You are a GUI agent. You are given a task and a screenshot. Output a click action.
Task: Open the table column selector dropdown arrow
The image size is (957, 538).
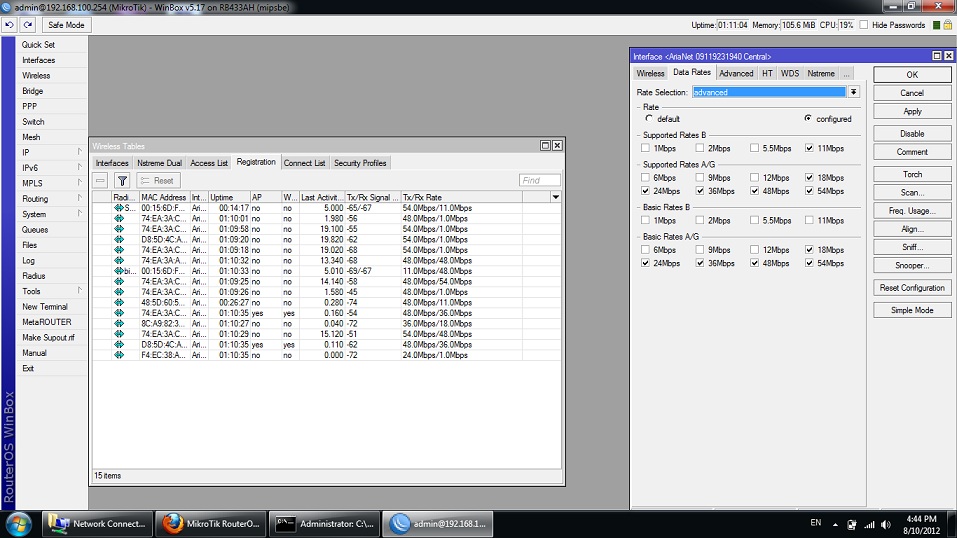(x=556, y=198)
